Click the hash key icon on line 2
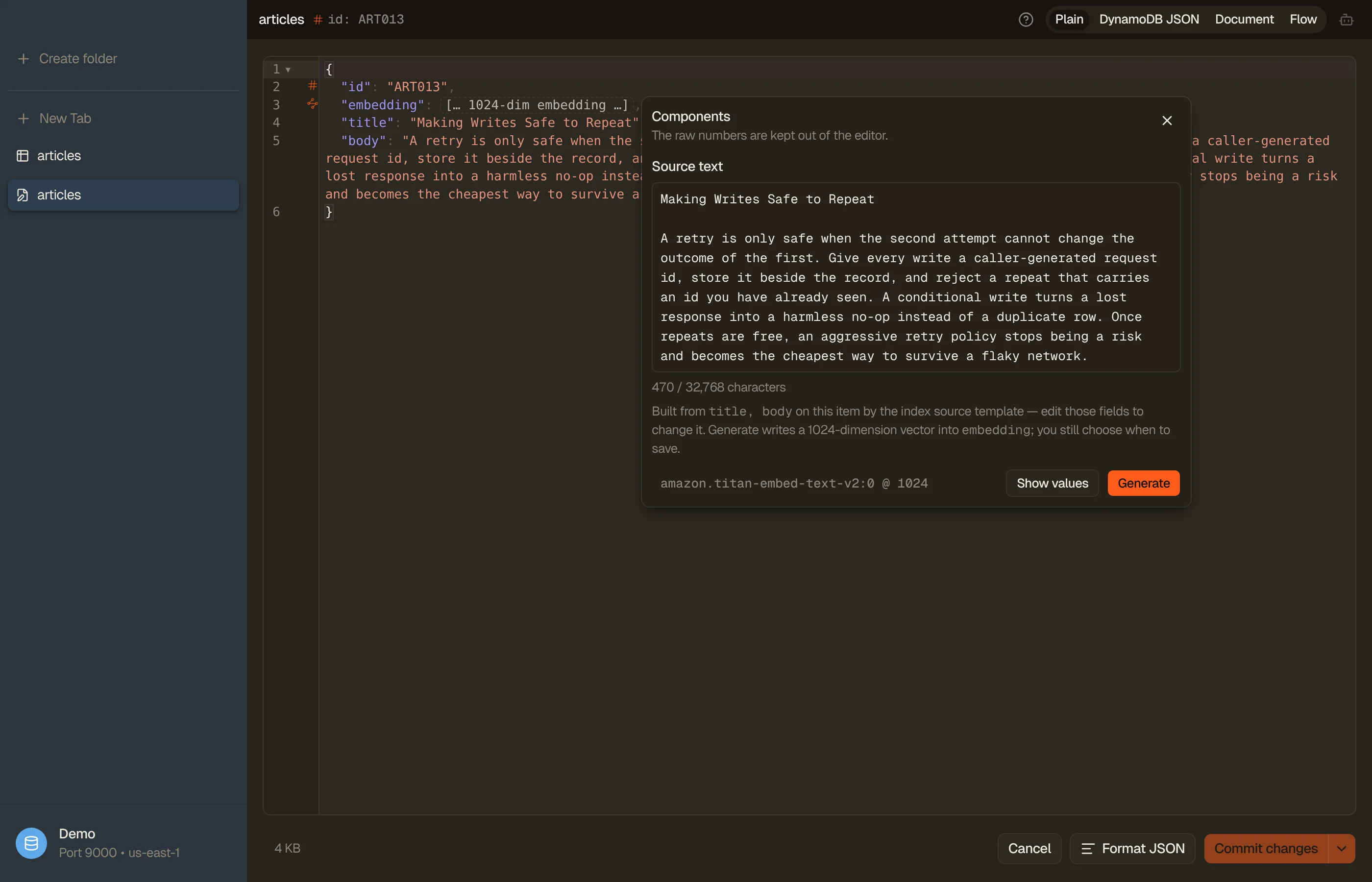Viewport: 1372px width, 882px height. pos(312,86)
